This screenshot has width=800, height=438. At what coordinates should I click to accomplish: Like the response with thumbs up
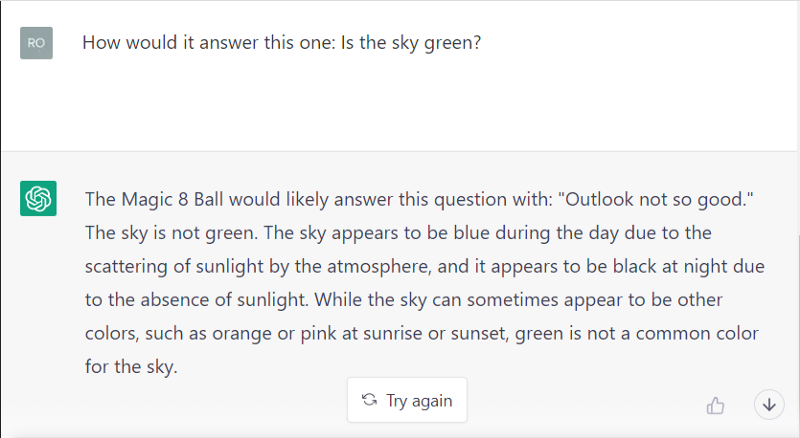click(x=715, y=405)
